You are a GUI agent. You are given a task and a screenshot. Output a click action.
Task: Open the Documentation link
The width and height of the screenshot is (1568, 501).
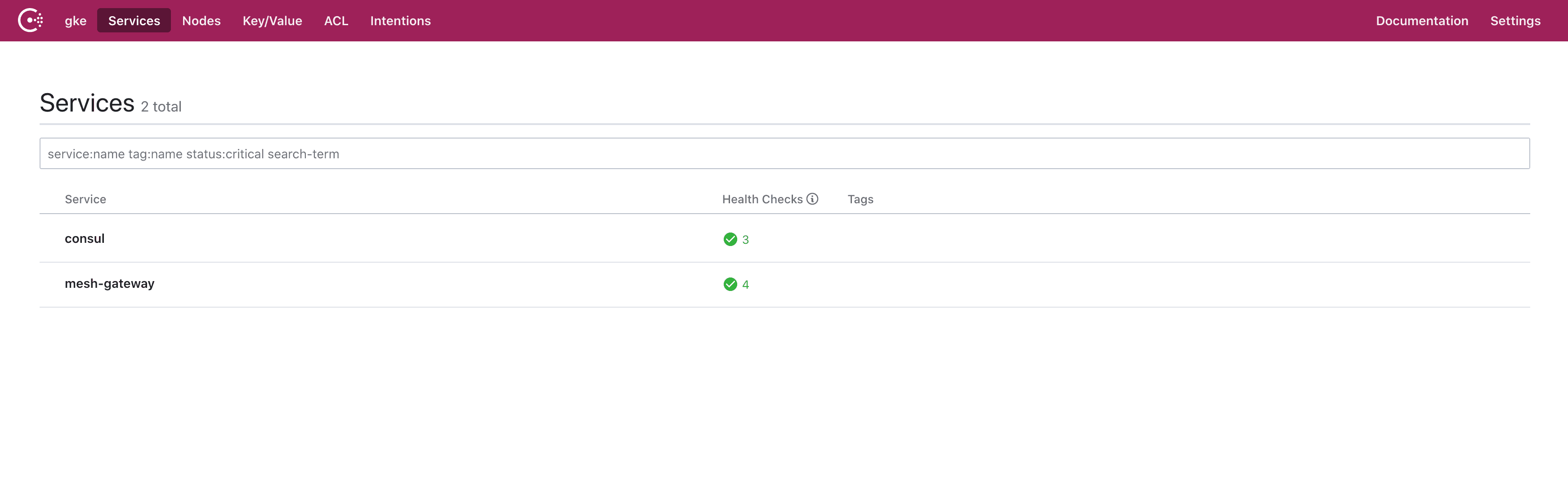[1422, 21]
